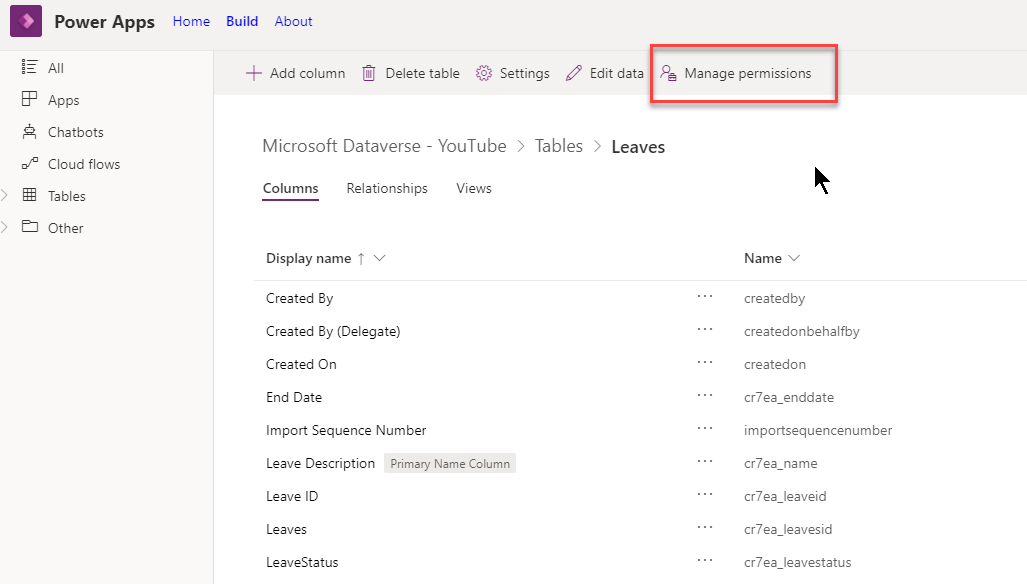Click the Cloud flows icon
This screenshot has width=1027, height=584.
pyautogui.click(x=29, y=163)
